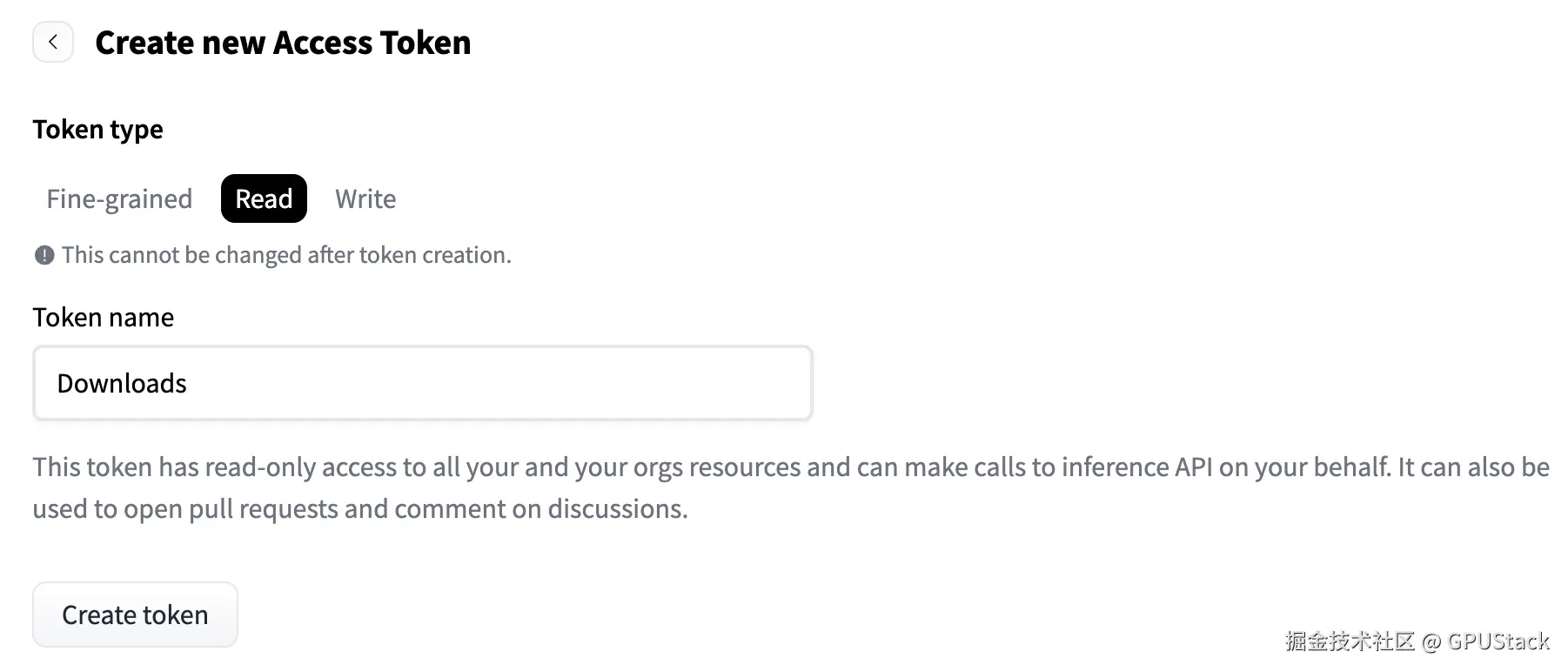This screenshot has width=1568, height=672.
Task: Click into the Token name input field
Action: pyautogui.click(x=422, y=383)
